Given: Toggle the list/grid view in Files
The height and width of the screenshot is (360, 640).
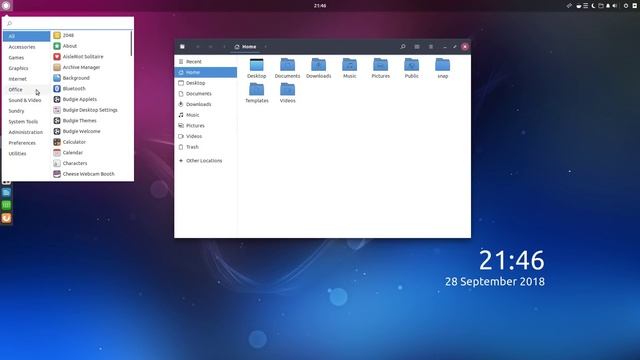Looking at the screenshot, I should click(417, 47).
